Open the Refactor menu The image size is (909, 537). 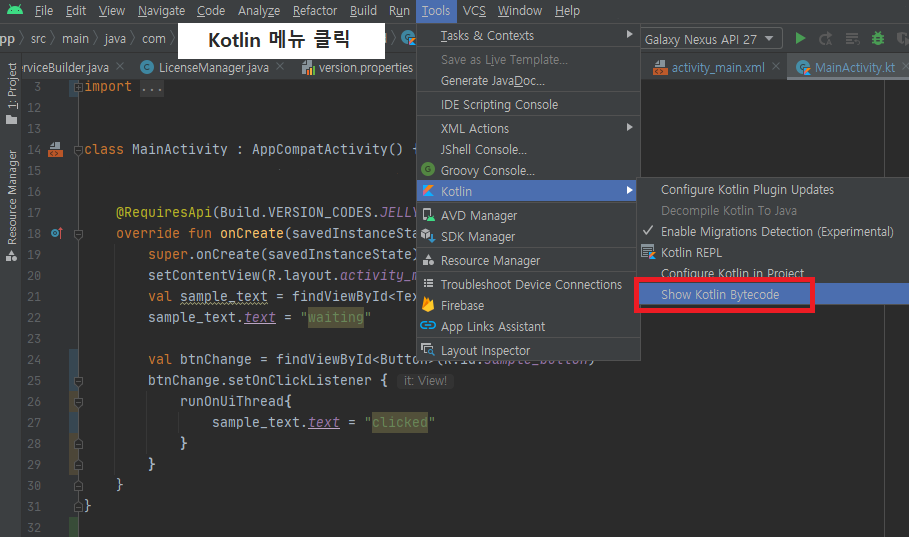315,10
